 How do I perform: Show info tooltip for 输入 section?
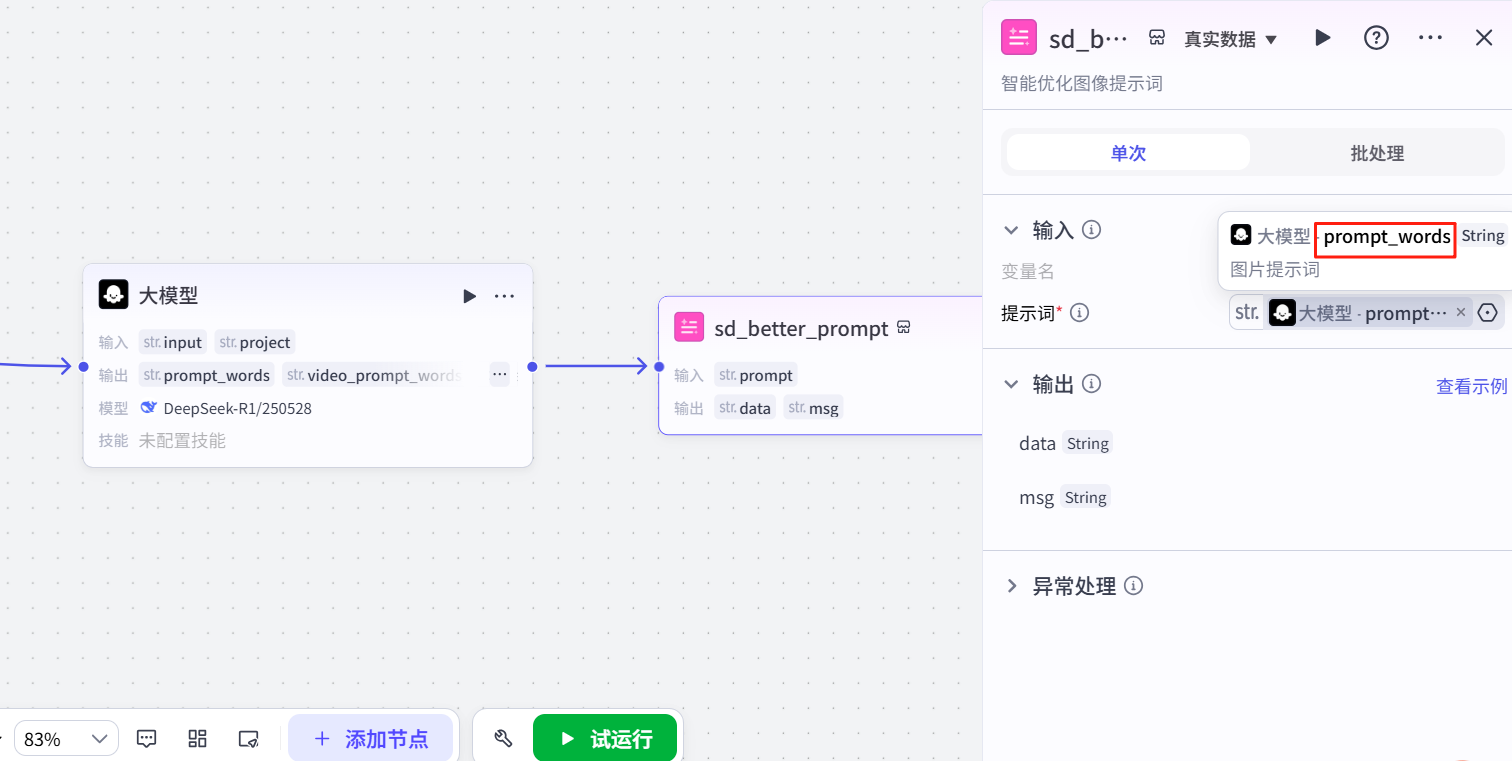tap(1092, 230)
